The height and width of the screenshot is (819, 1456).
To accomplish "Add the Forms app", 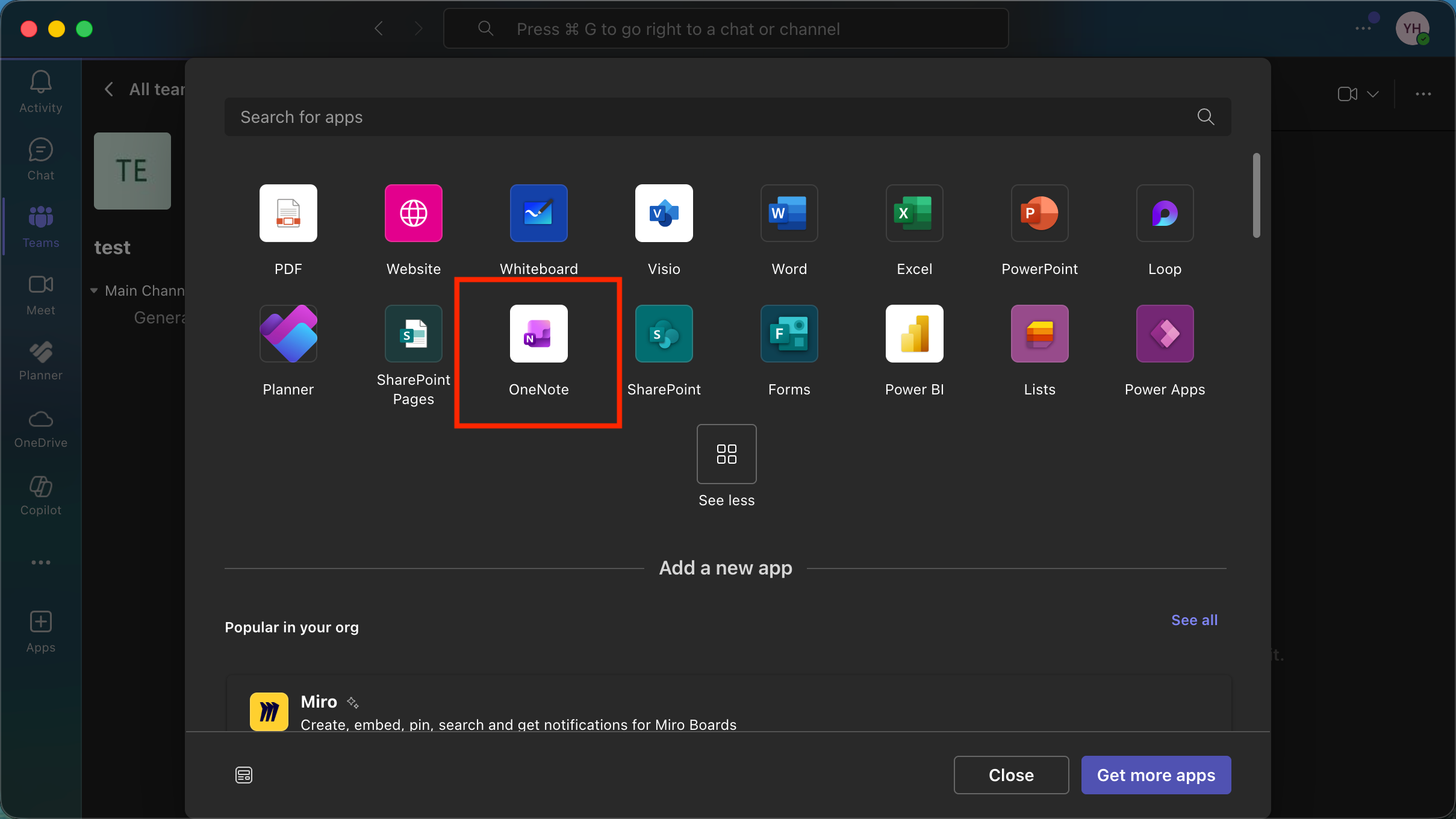I will pos(789,334).
